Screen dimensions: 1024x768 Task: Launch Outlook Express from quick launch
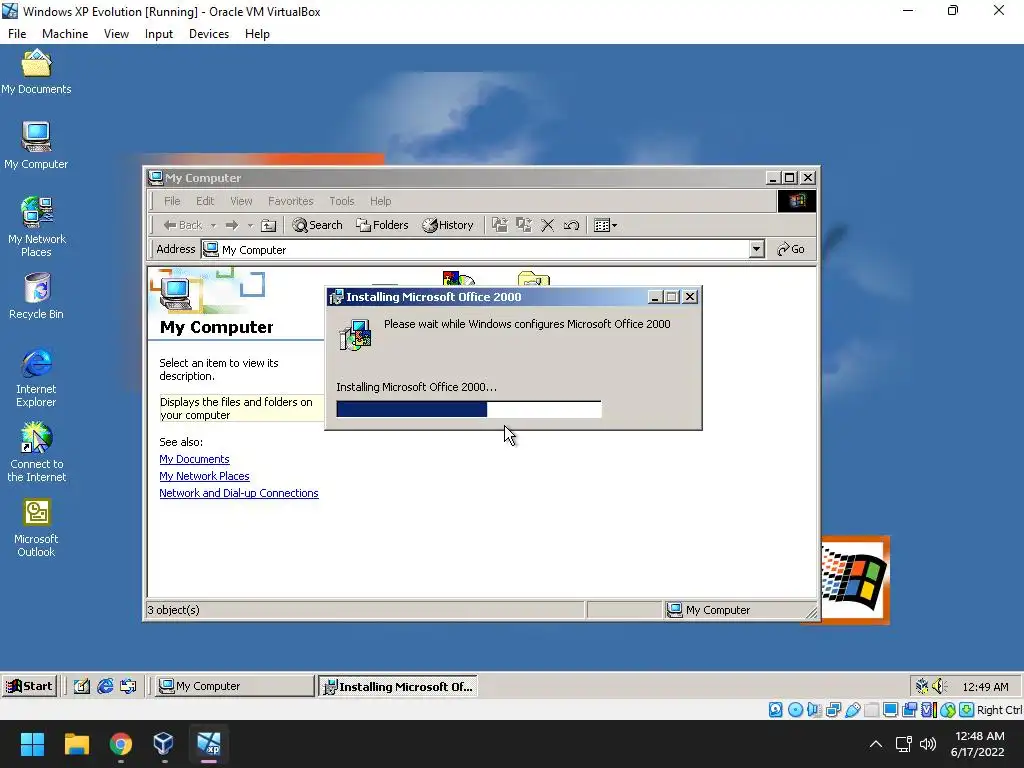129,686
